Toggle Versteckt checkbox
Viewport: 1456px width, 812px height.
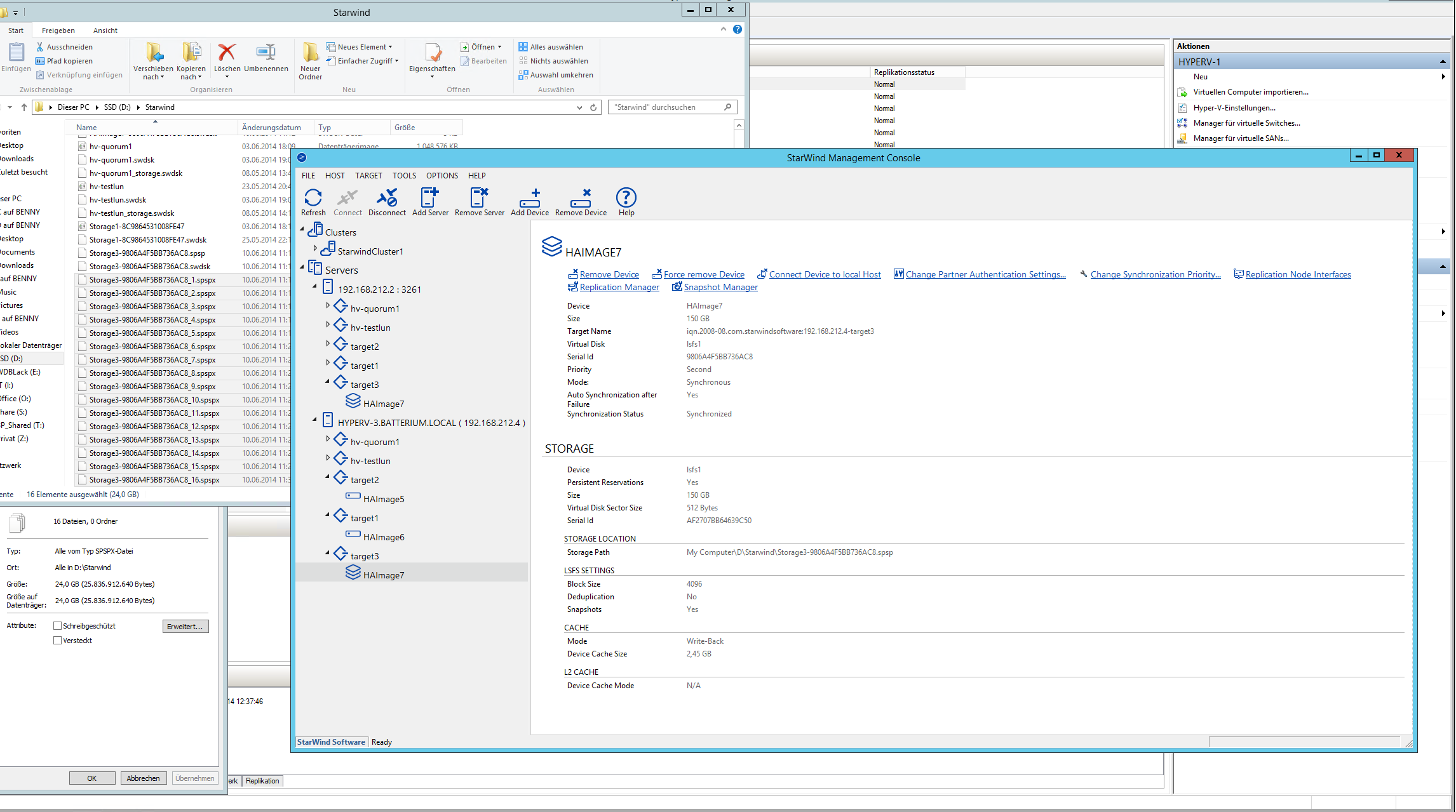[58, 641]
